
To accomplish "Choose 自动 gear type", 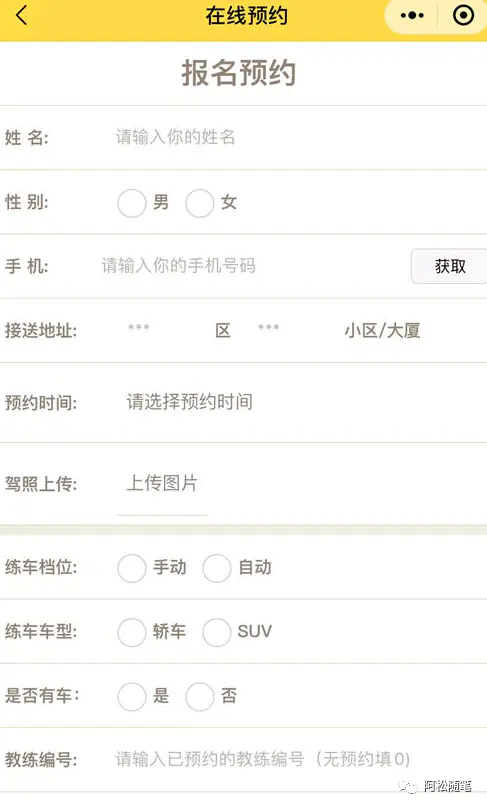I will [x=216, y=568].
